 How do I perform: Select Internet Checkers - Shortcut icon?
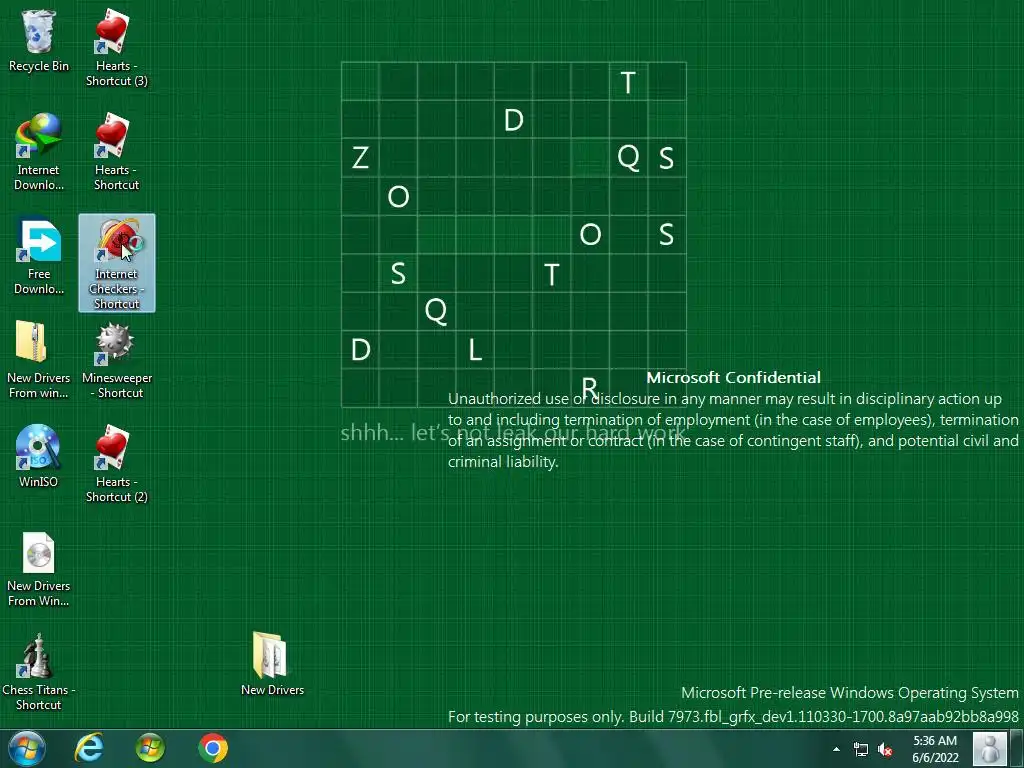117,263
